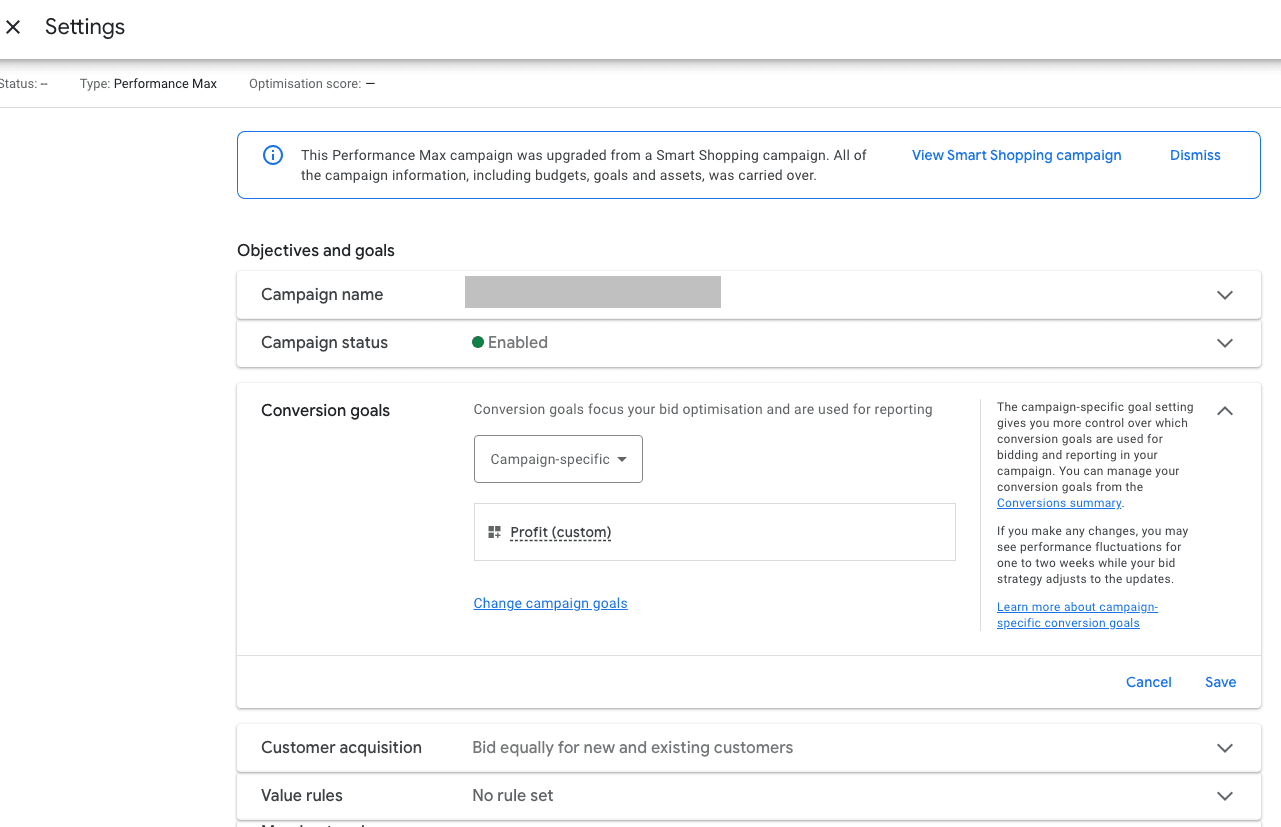Image resolution: width=1281 pixels, height=827 pixels.
Task: Click the Settings page title
Action: pyautogui.click(x=85, y=27)
